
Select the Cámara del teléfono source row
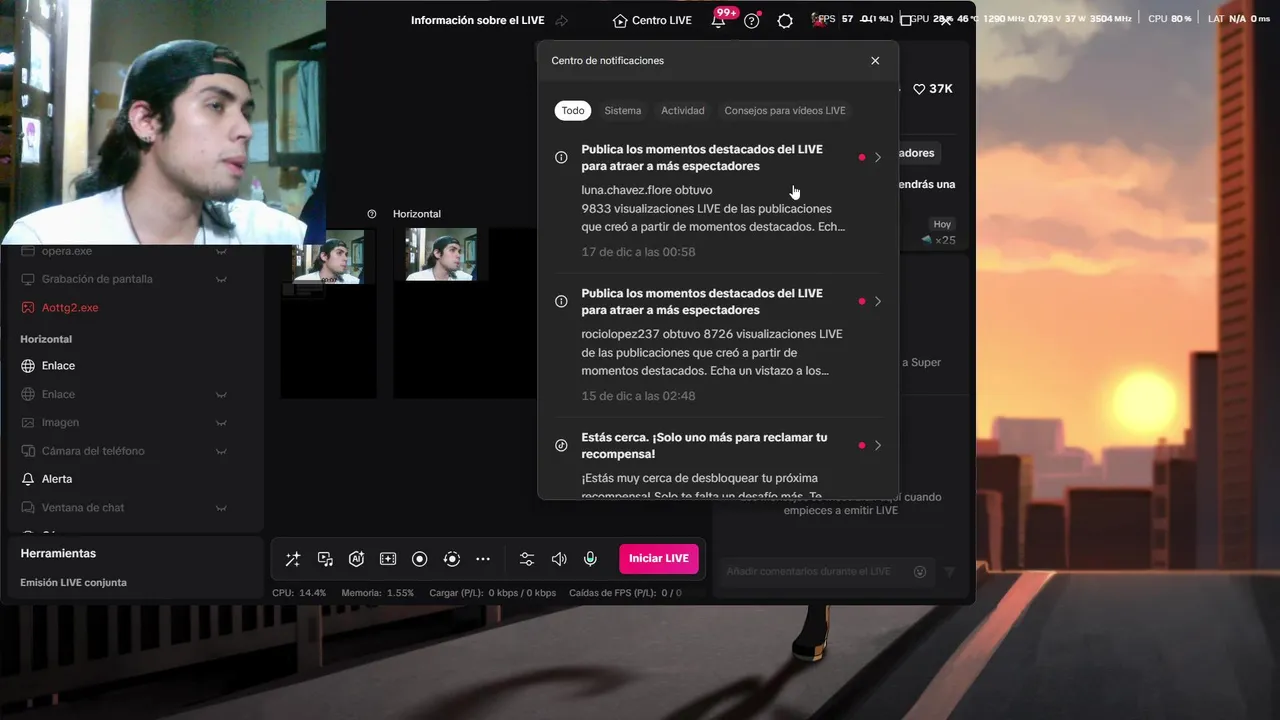(135, 451)
